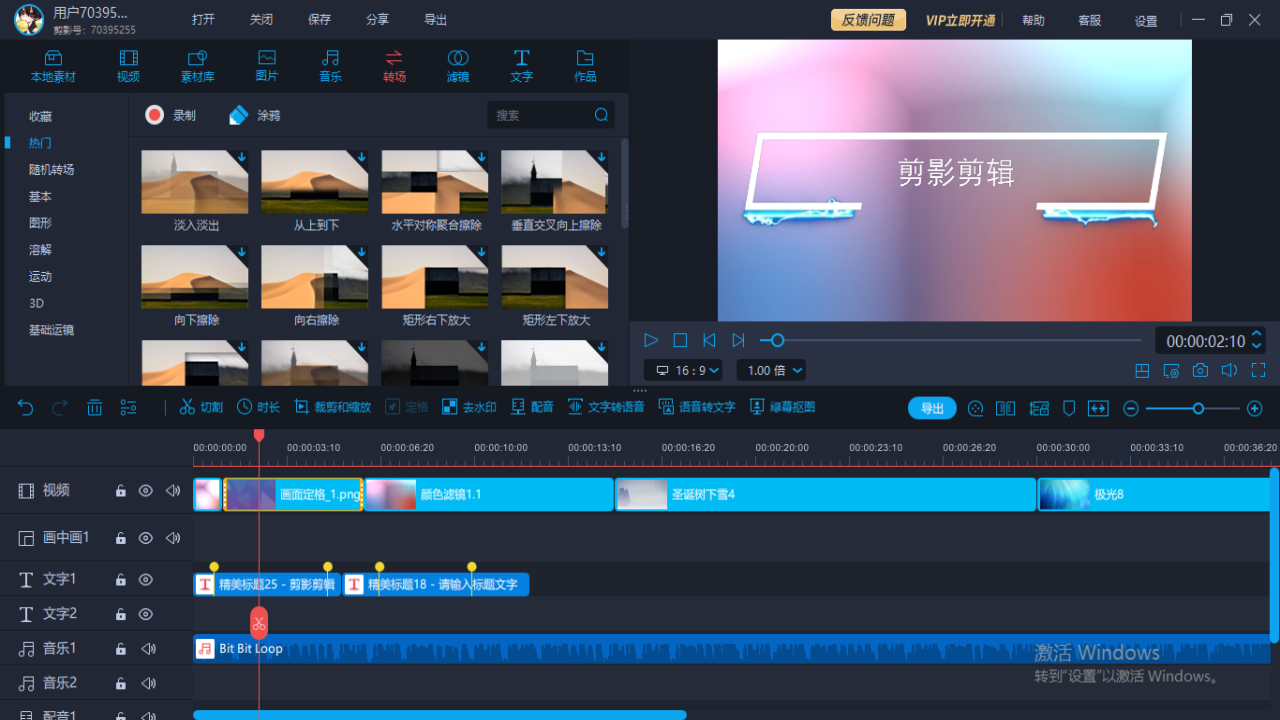Adjust the timeline zoom slider

click(x=1197, y=408)
